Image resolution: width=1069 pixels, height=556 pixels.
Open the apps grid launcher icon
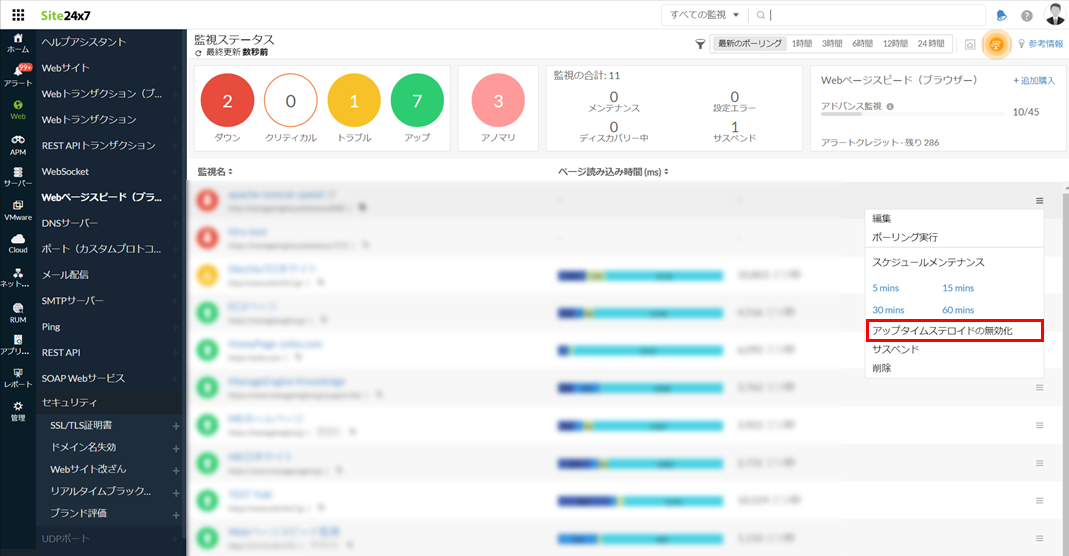pyautogui.click(x=18, y=15)
